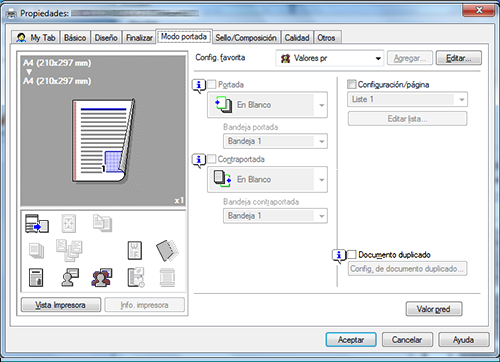
Task: Switch to the Calidad tab
Action: point(297,38)
